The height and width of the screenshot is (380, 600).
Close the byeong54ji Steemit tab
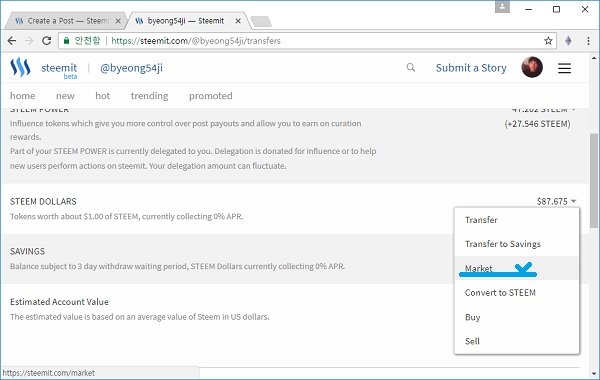click(x=238, y=21)
